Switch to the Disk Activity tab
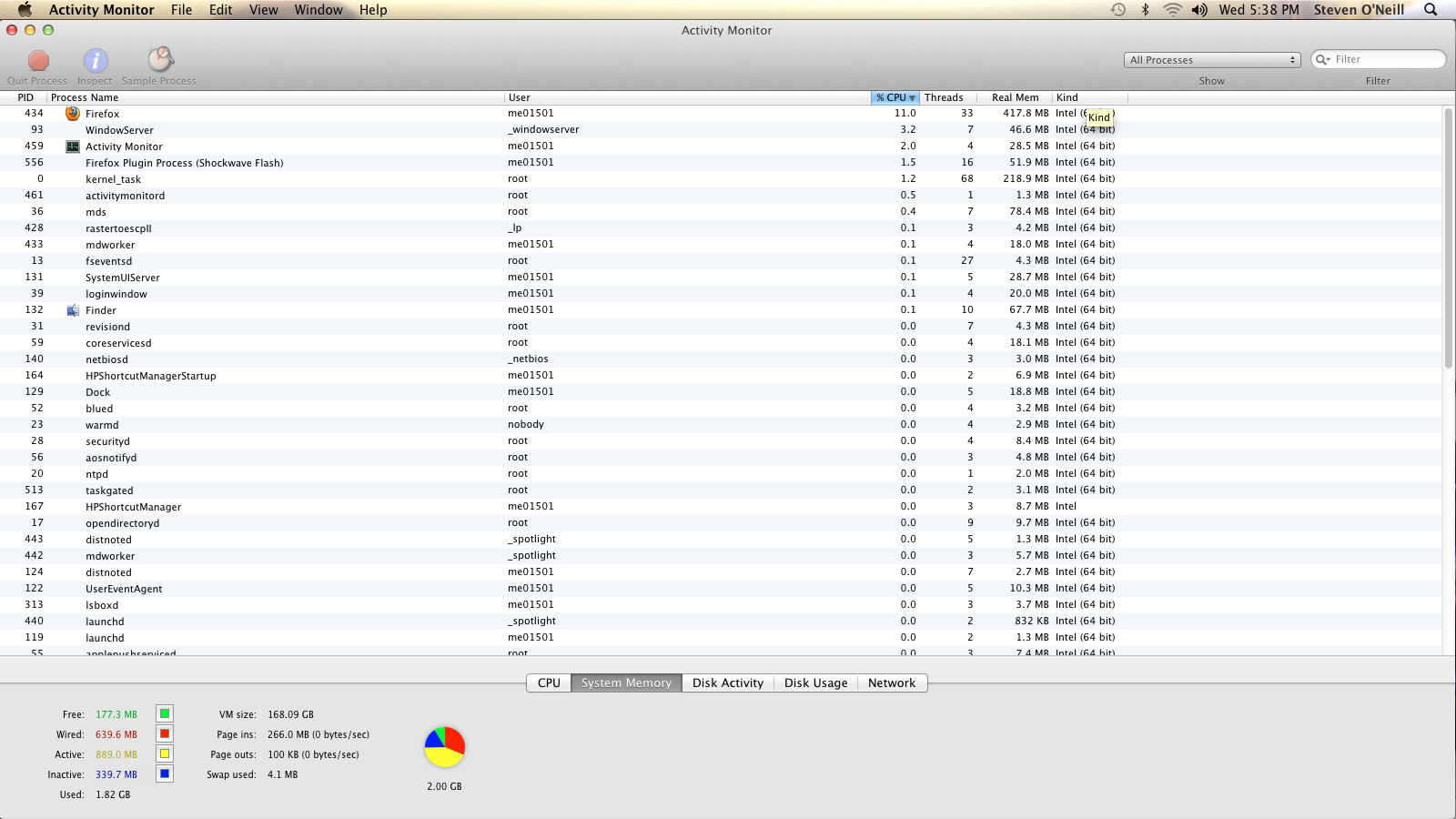This screenshot has width=1456, height=819. pyautogui.click(x=728, y=682)
